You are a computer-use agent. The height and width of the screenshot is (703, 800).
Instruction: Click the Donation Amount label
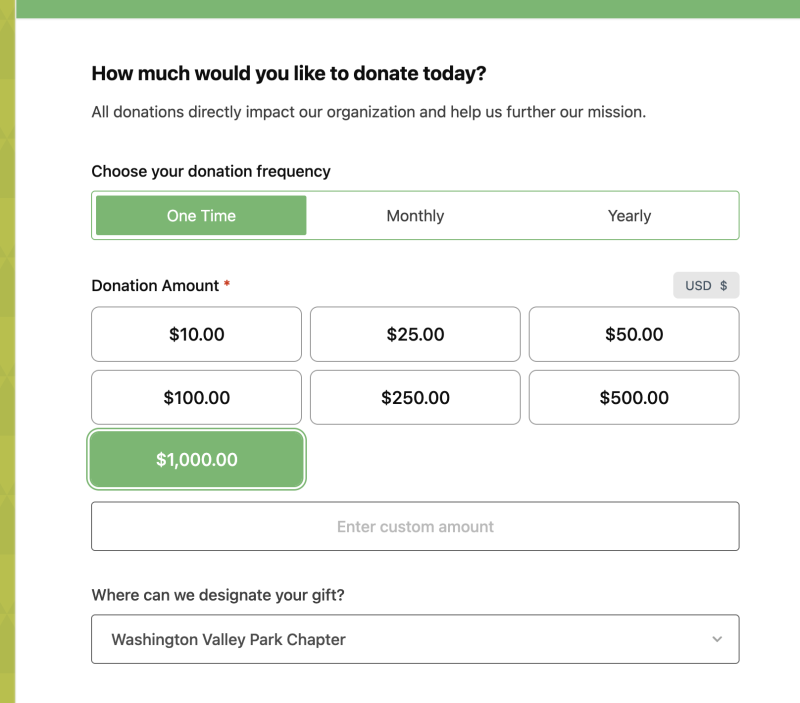(x=155, y=285)
